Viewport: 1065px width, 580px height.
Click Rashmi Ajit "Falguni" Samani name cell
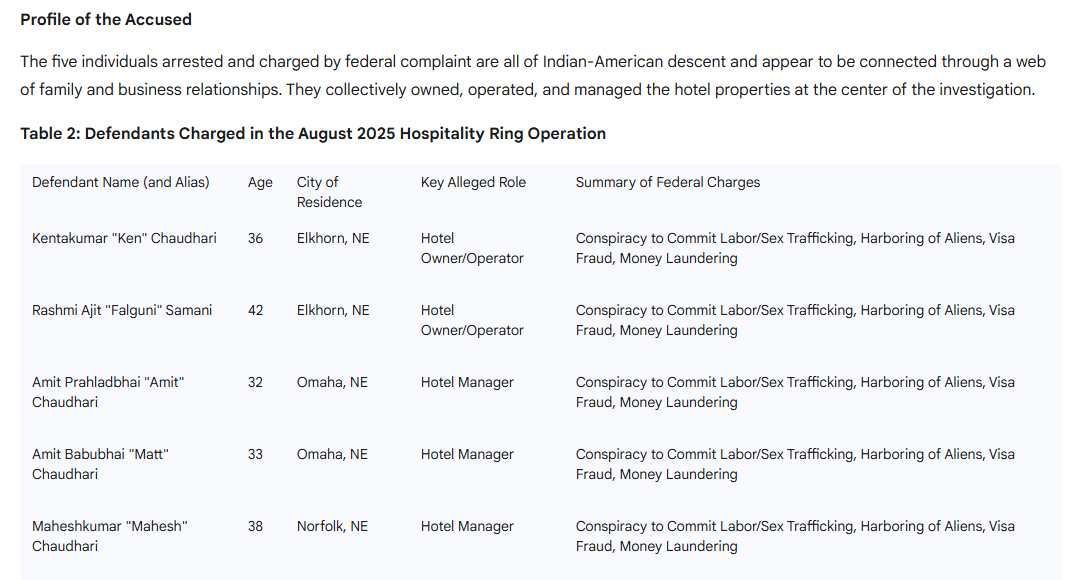tap(122, 310)
